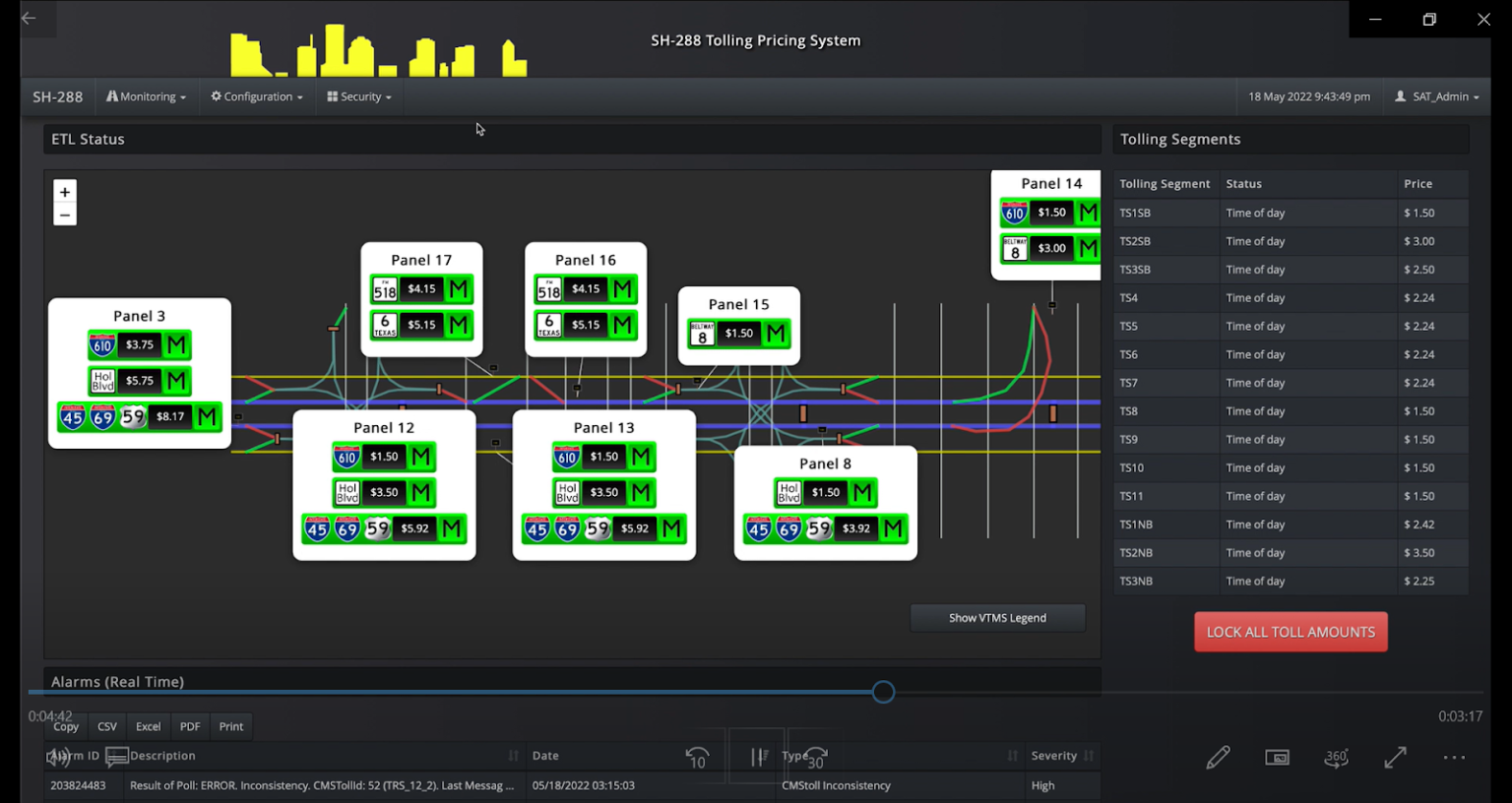Click the video player back arrow
The width and height of the screenshot is (1512, 803).
[x=29, y=18]
